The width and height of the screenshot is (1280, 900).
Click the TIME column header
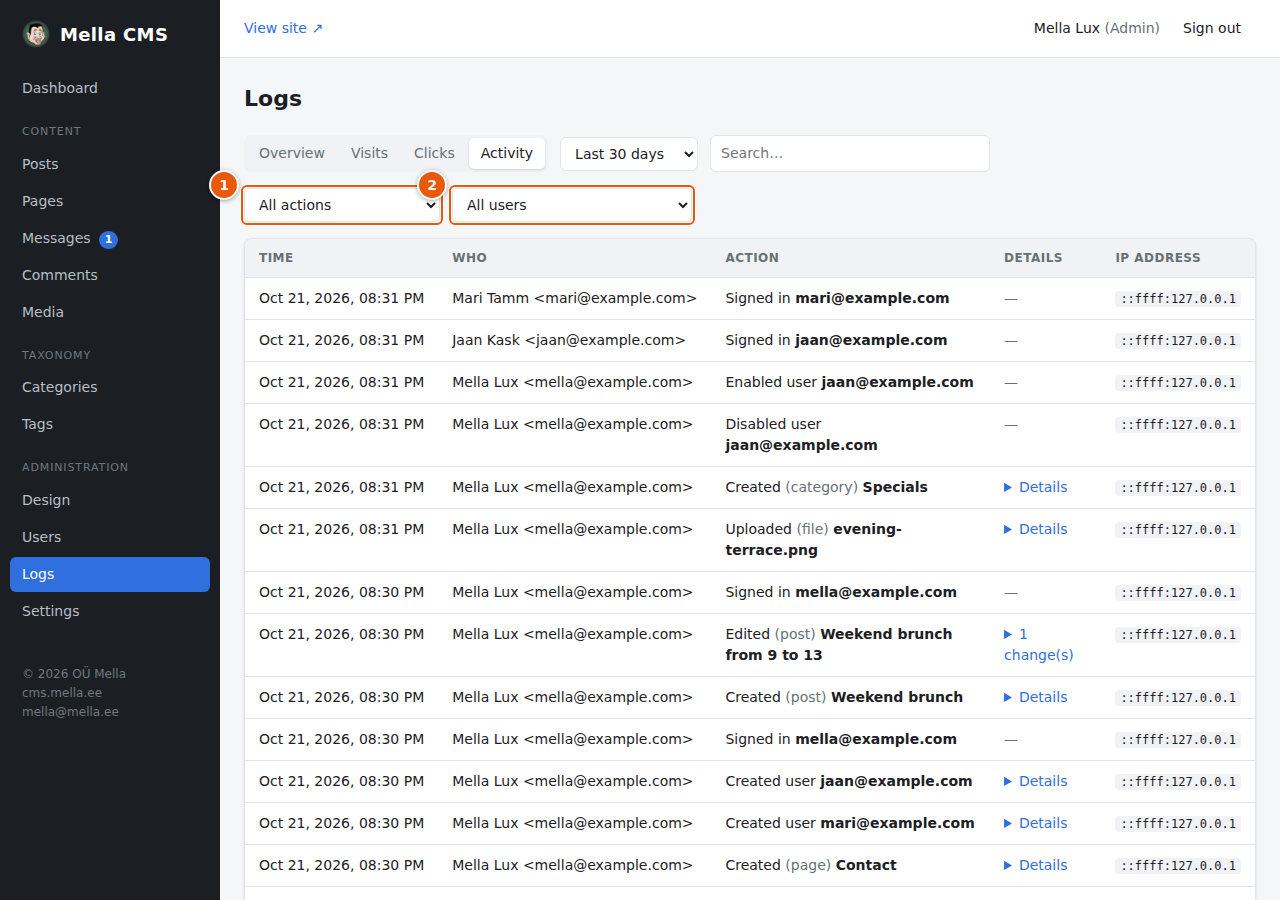click(x=276, y=258)
